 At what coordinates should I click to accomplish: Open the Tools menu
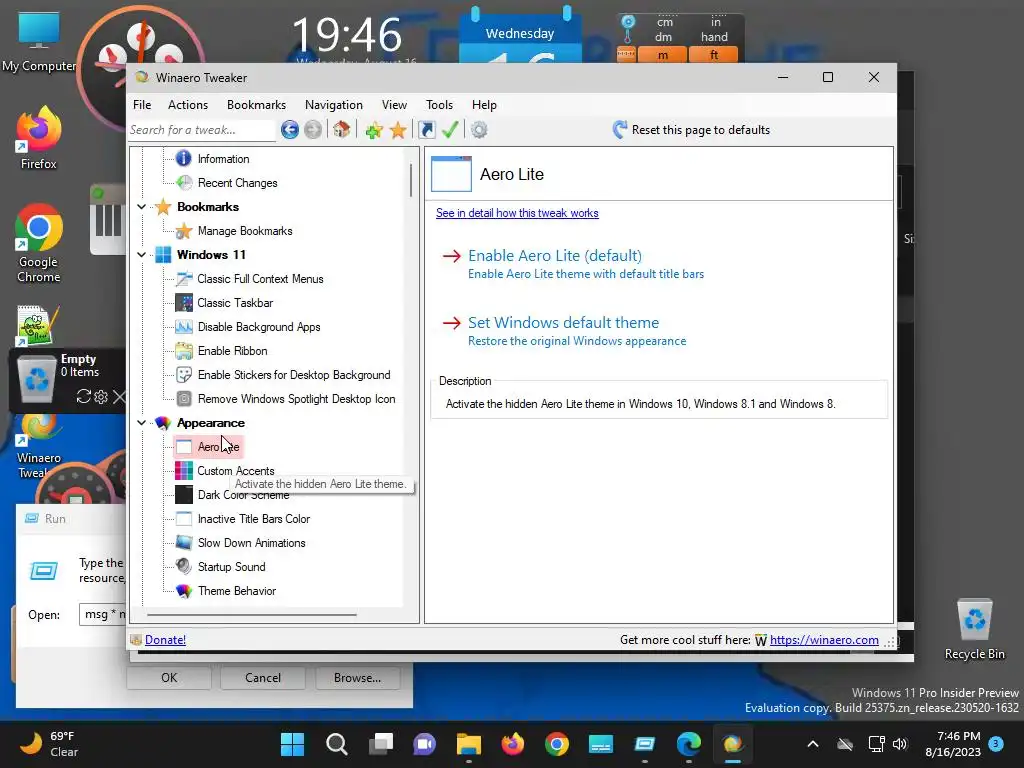(x=439, y=104)
